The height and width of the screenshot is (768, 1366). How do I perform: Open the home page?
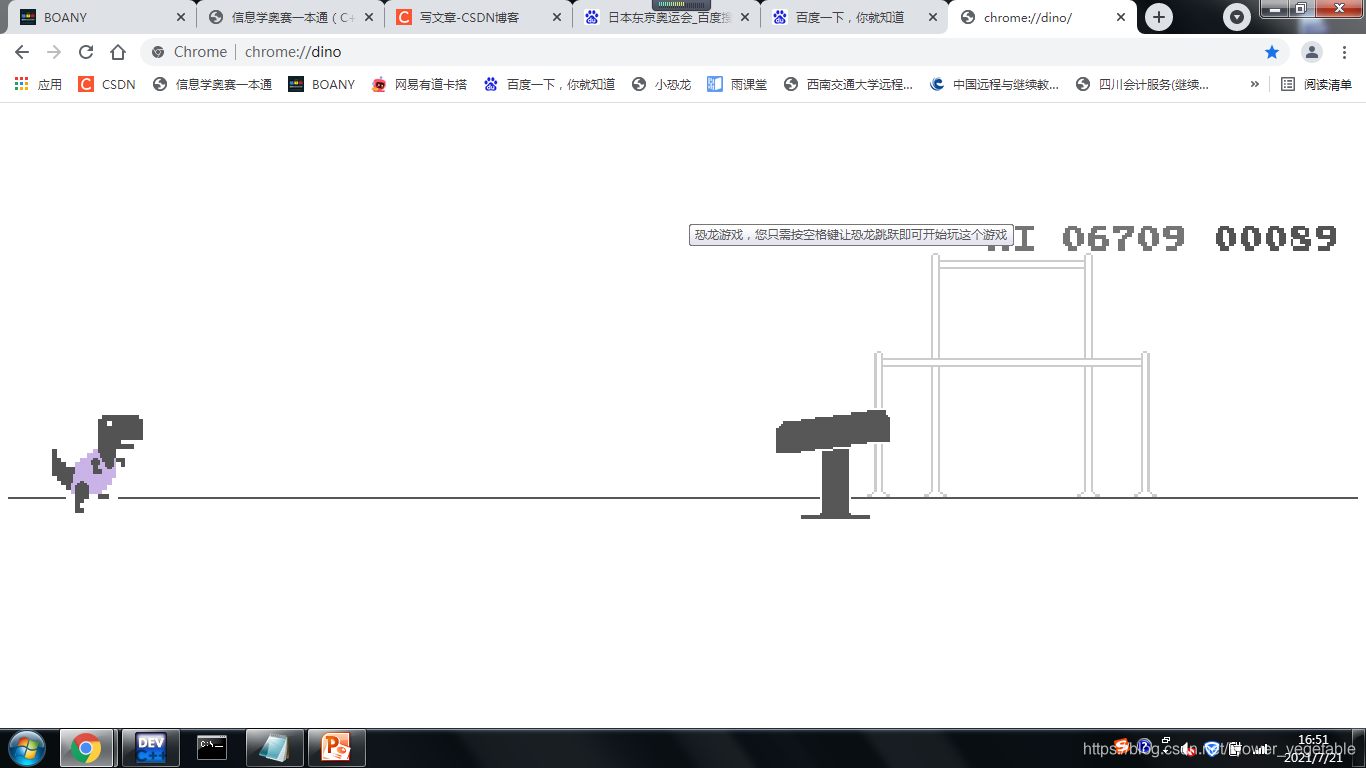(118, 52)
